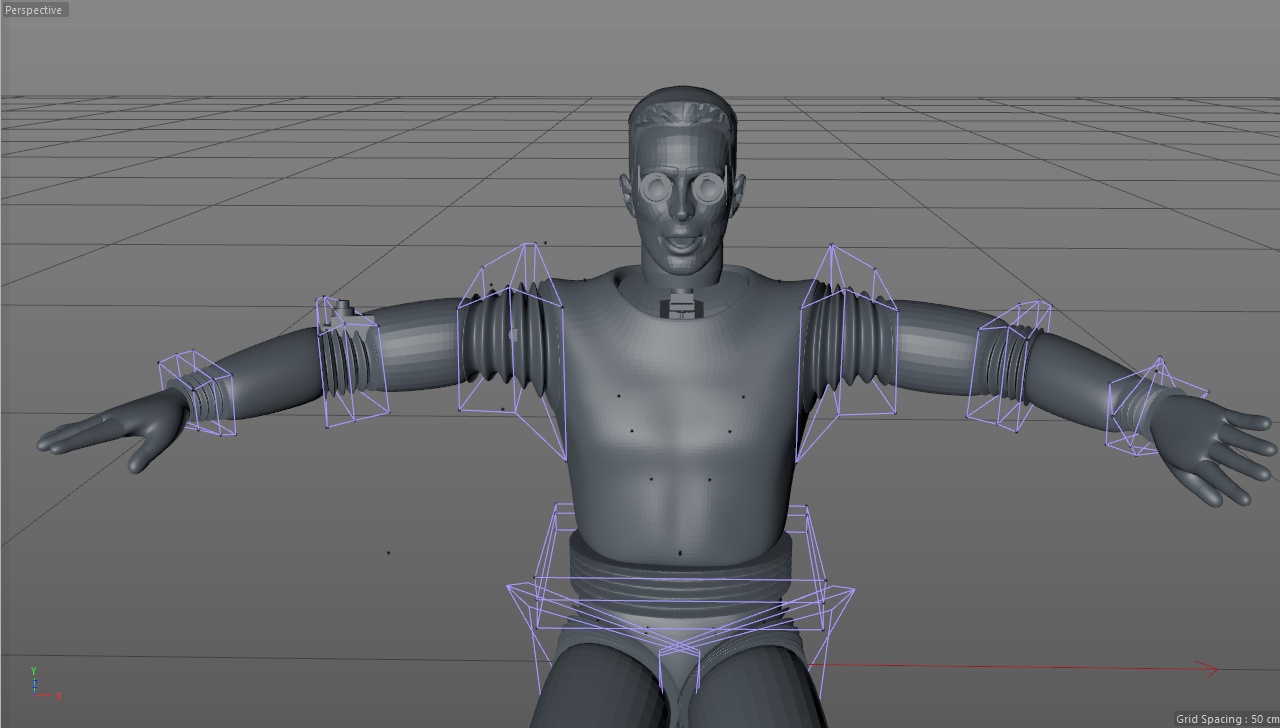Click the purple cage on the screen-left shoulder
The width and height of the screenshot is (1280, 728).
tap(512, 340)
